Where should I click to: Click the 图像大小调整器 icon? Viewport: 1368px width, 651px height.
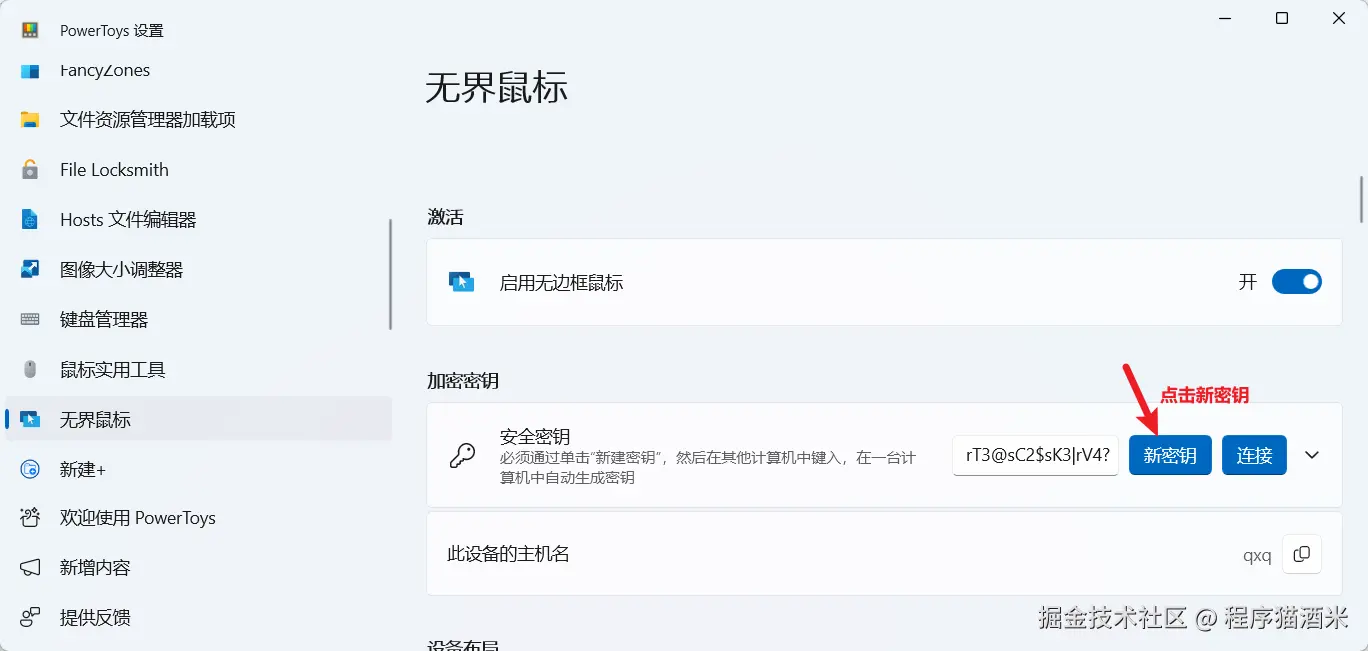click(30, 270)
